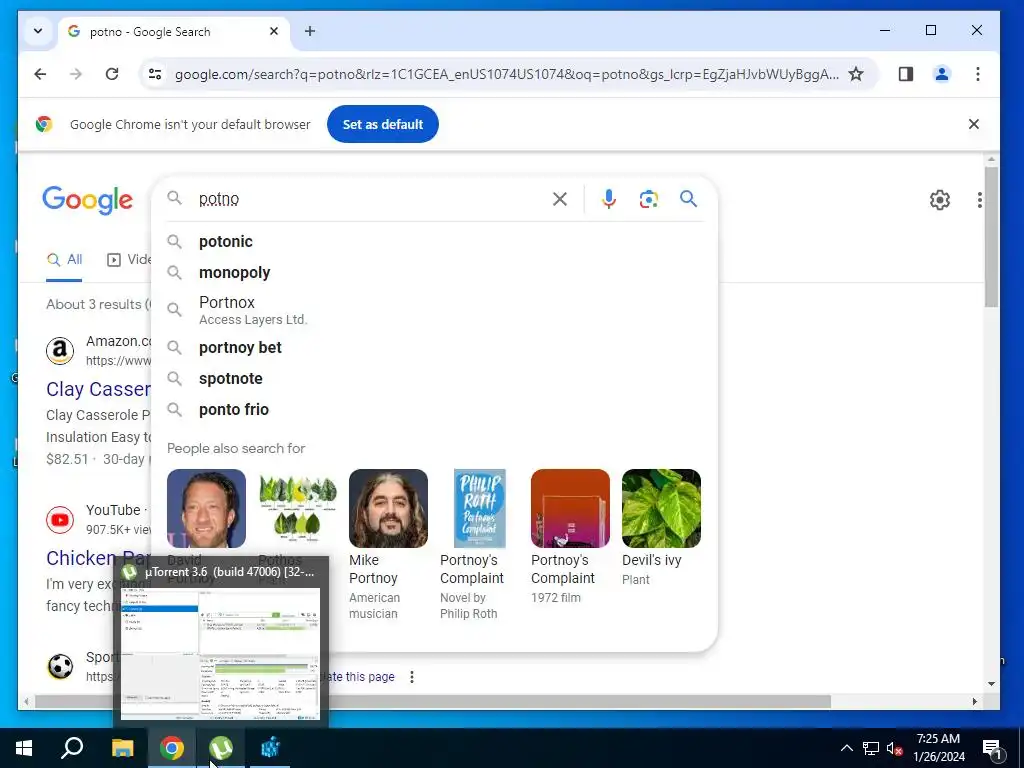Screen dimensions: 1024x768
Task: Click the blue app icon beside µTorrent
Action: coord(270,748)
